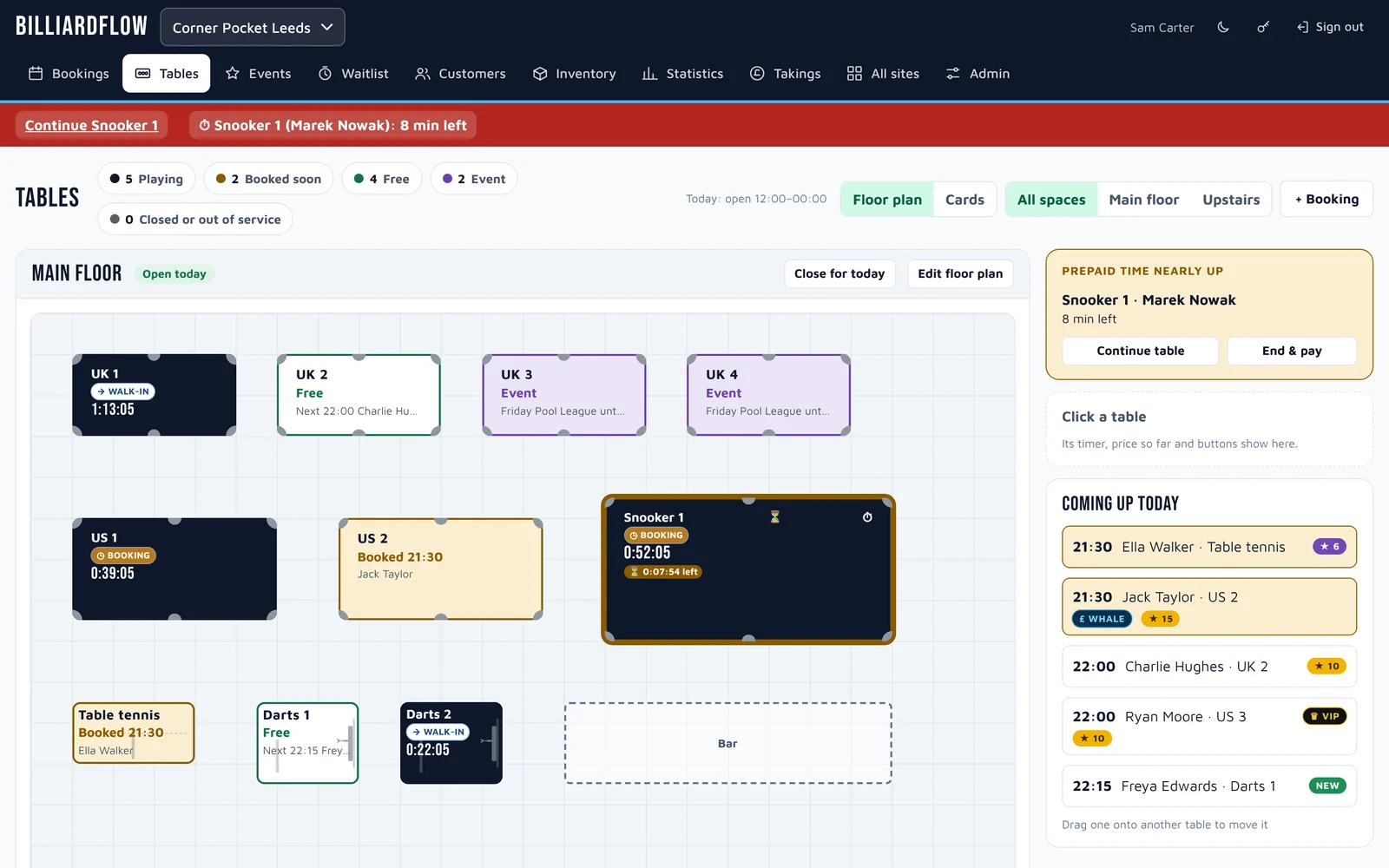
Task: Select the Darts 2 board
Action: pos(451,743)
